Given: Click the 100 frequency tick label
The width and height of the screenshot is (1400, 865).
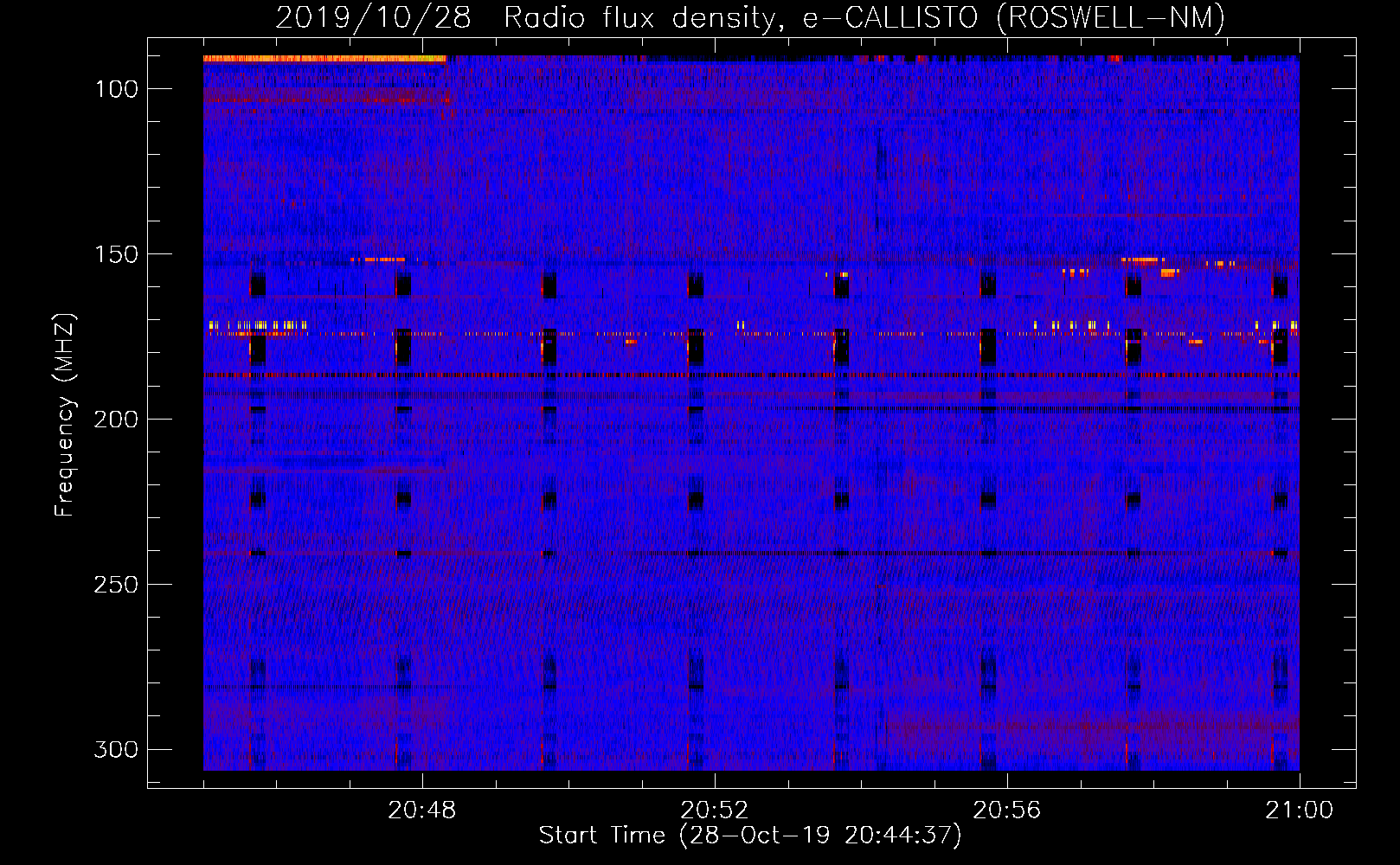Looking at the screenshot, I should tap(115, 89).
